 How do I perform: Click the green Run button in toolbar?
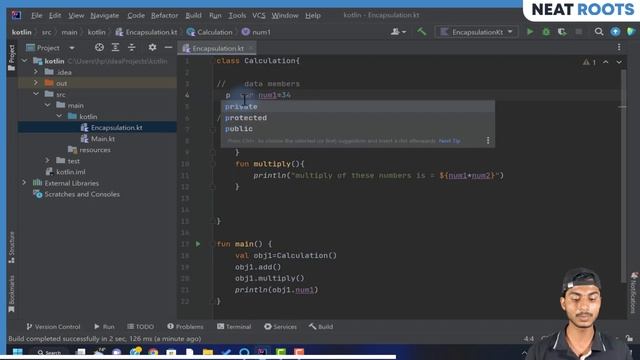pos(530,32)
